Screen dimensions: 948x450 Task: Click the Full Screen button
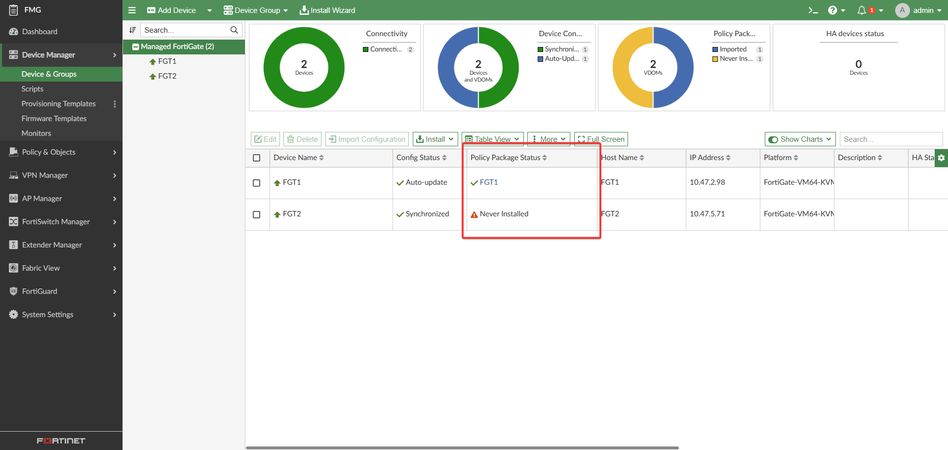(601, 139)
